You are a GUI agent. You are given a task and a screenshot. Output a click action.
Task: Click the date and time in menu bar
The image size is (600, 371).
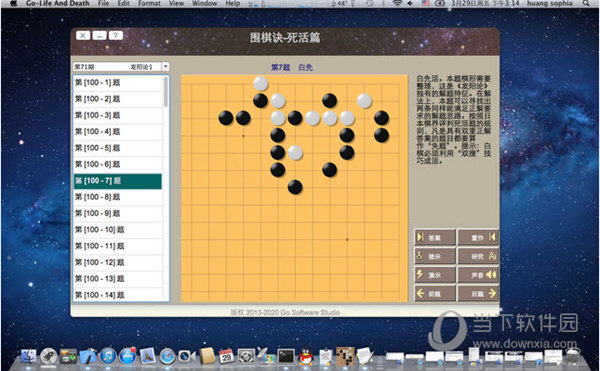click(x=485, y=3)
